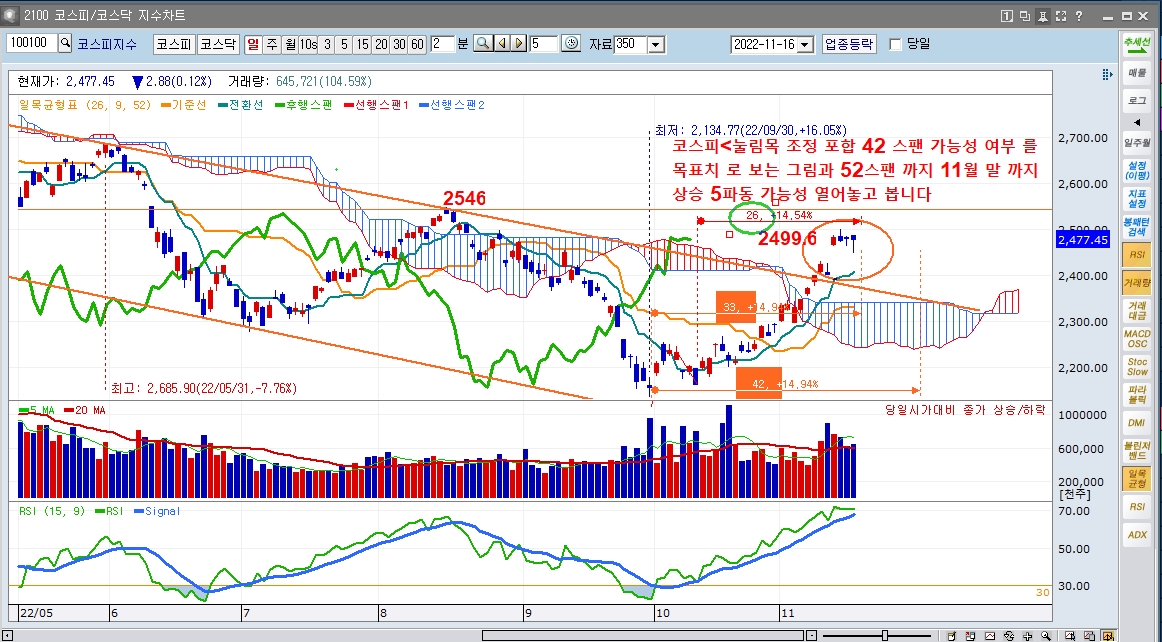Screen dimensions: 1162x642
Task: Select the 10s tick period tab
Action: (x=308, y=44)
